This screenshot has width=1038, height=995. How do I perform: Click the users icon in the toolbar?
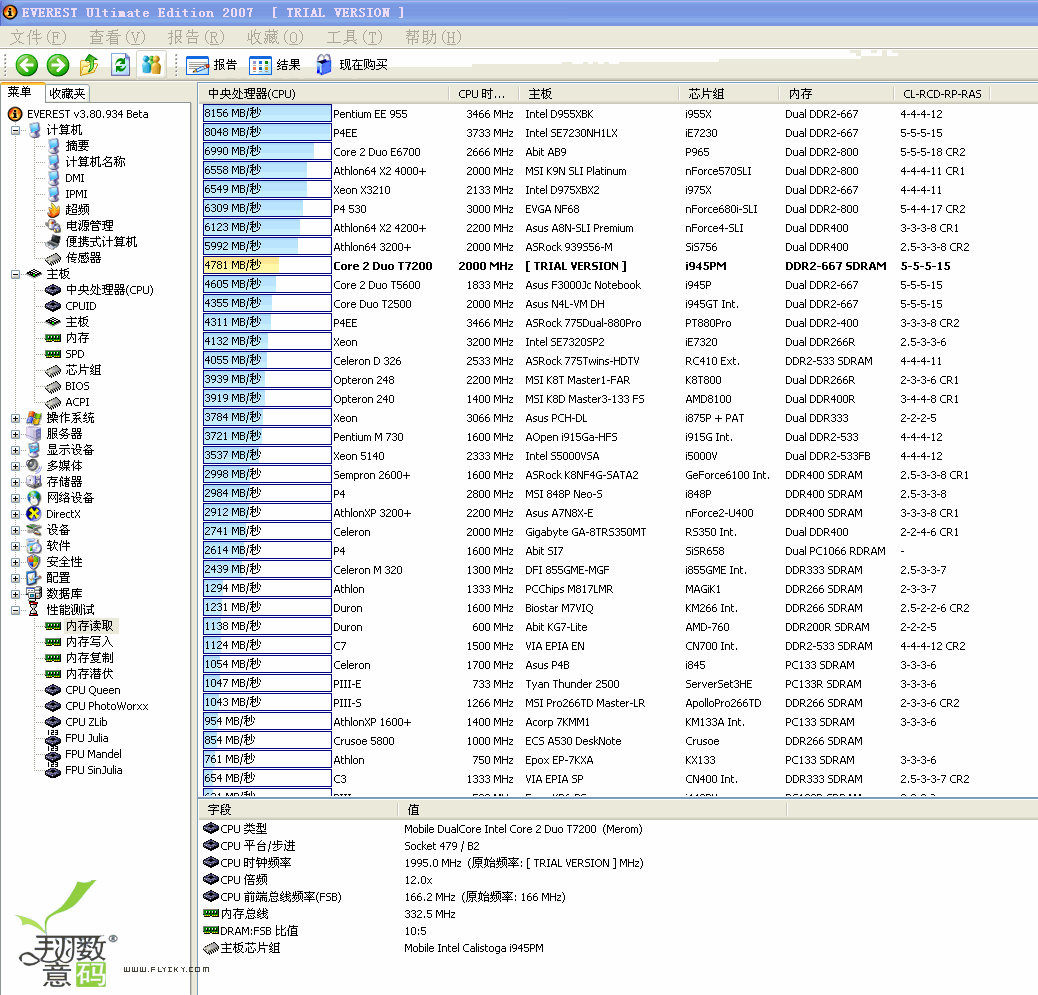(152, 65)
